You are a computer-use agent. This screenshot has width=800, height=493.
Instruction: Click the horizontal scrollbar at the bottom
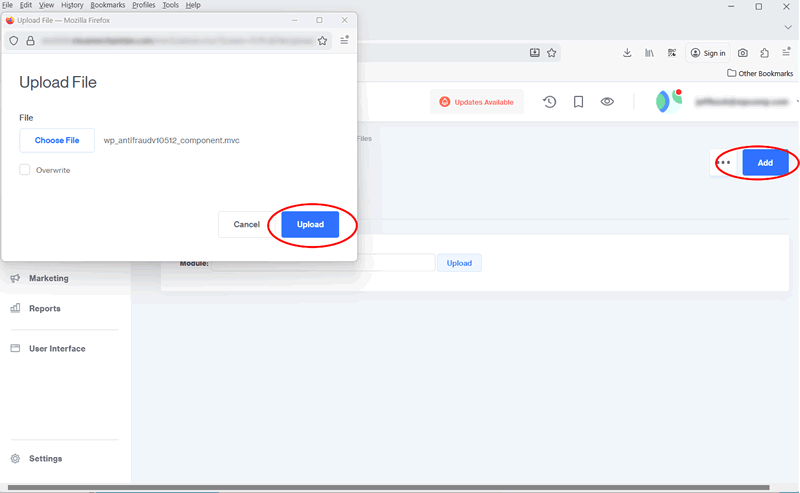click(x=388, y=488)
